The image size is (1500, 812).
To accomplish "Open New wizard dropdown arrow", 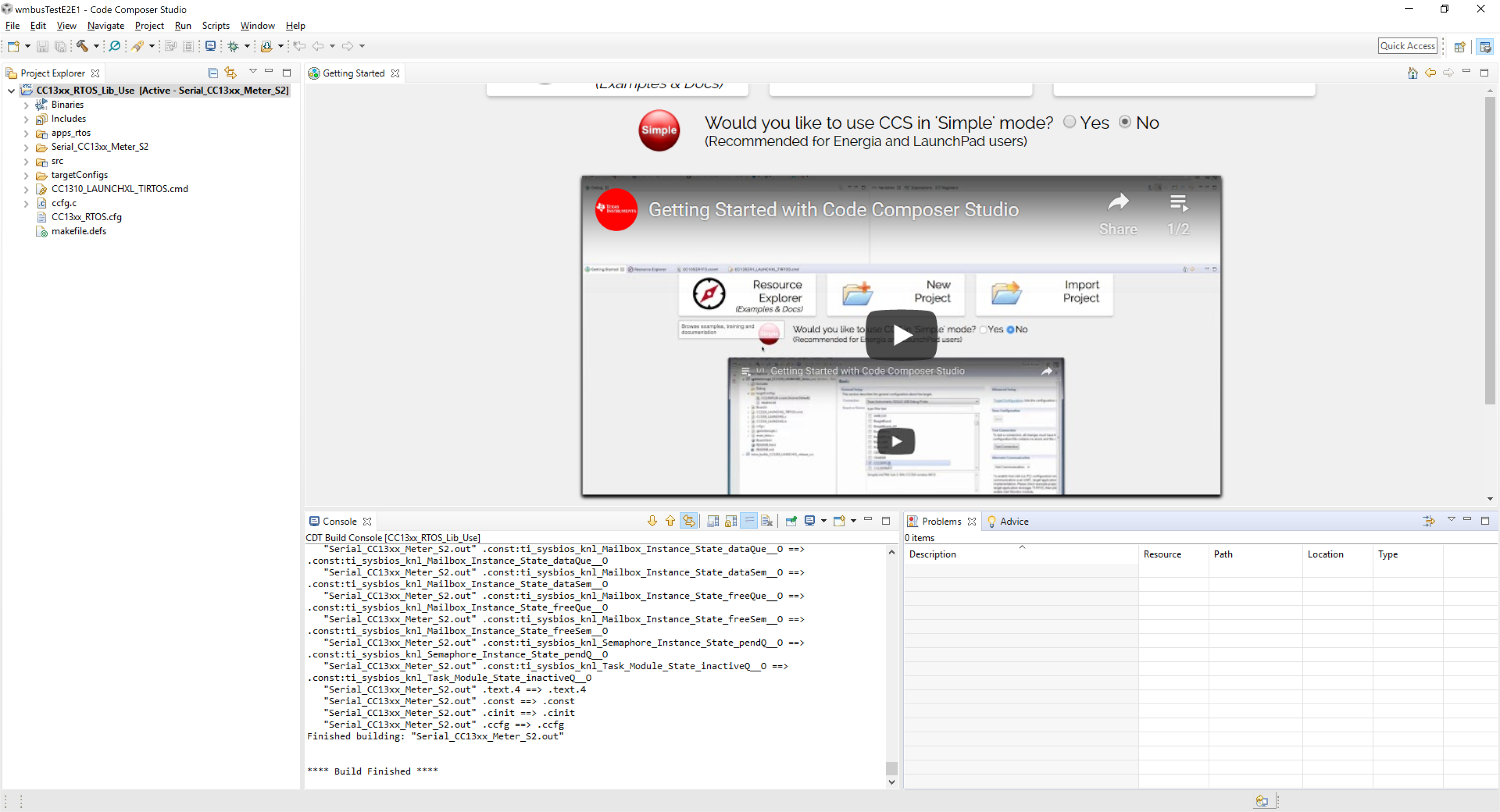I will (x=27, y=46).
